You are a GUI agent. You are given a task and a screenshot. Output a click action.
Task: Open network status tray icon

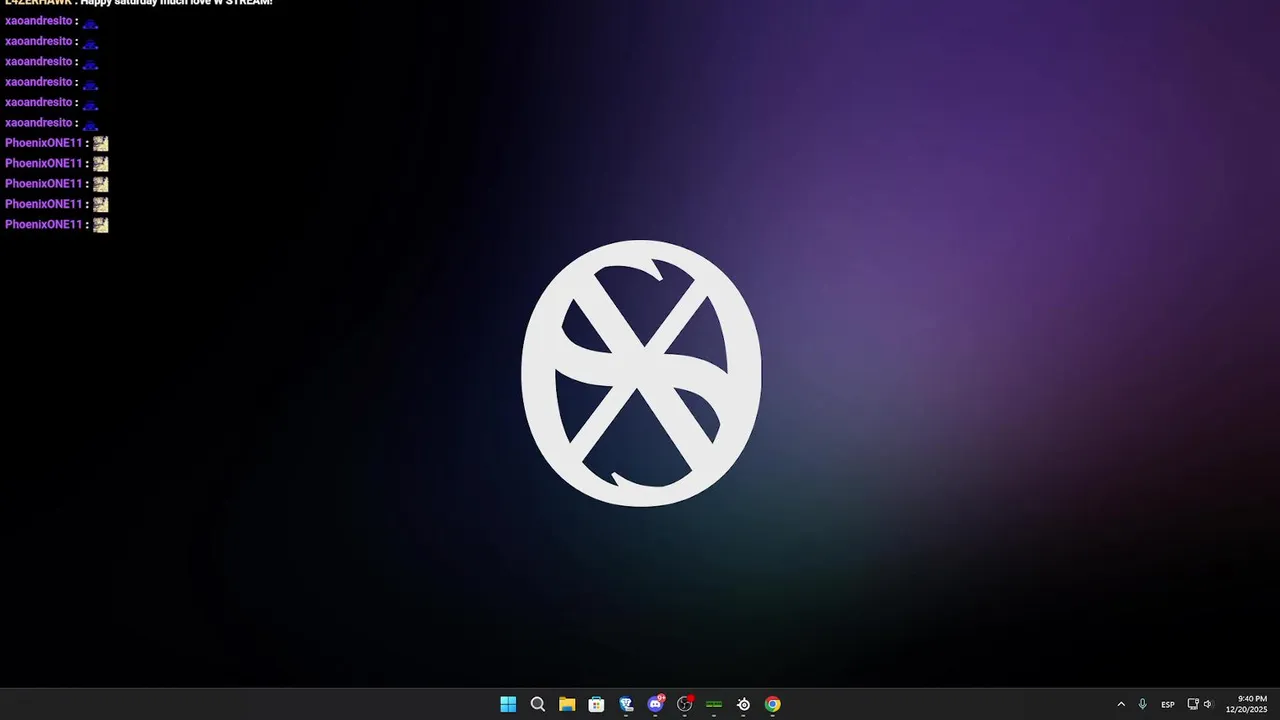pos(1193,704)
